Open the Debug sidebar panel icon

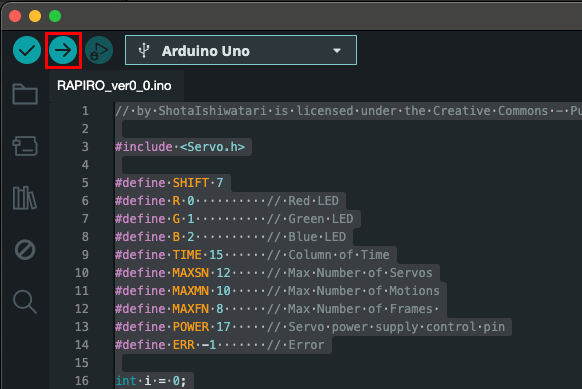tap(25, 249)
